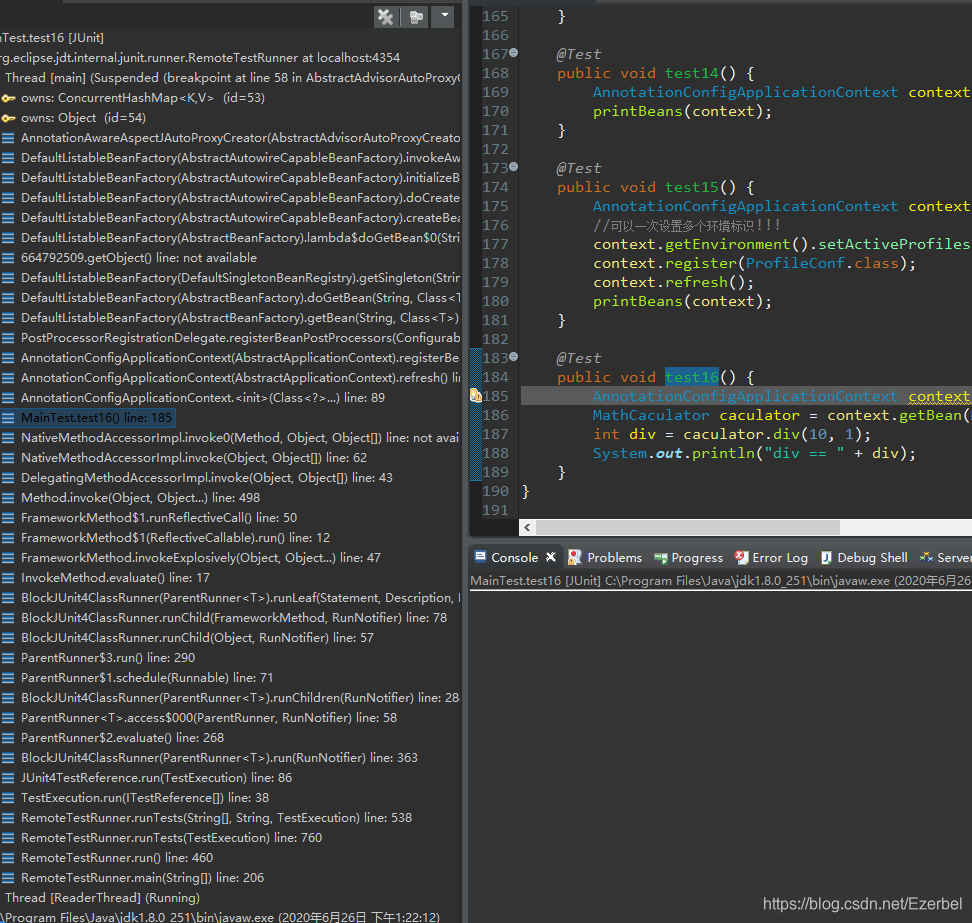The height and width of the screenshot is (923, 972).
Task: Select JUnit4TestReference.run line: 86 frame
Action: coord(156,778)
